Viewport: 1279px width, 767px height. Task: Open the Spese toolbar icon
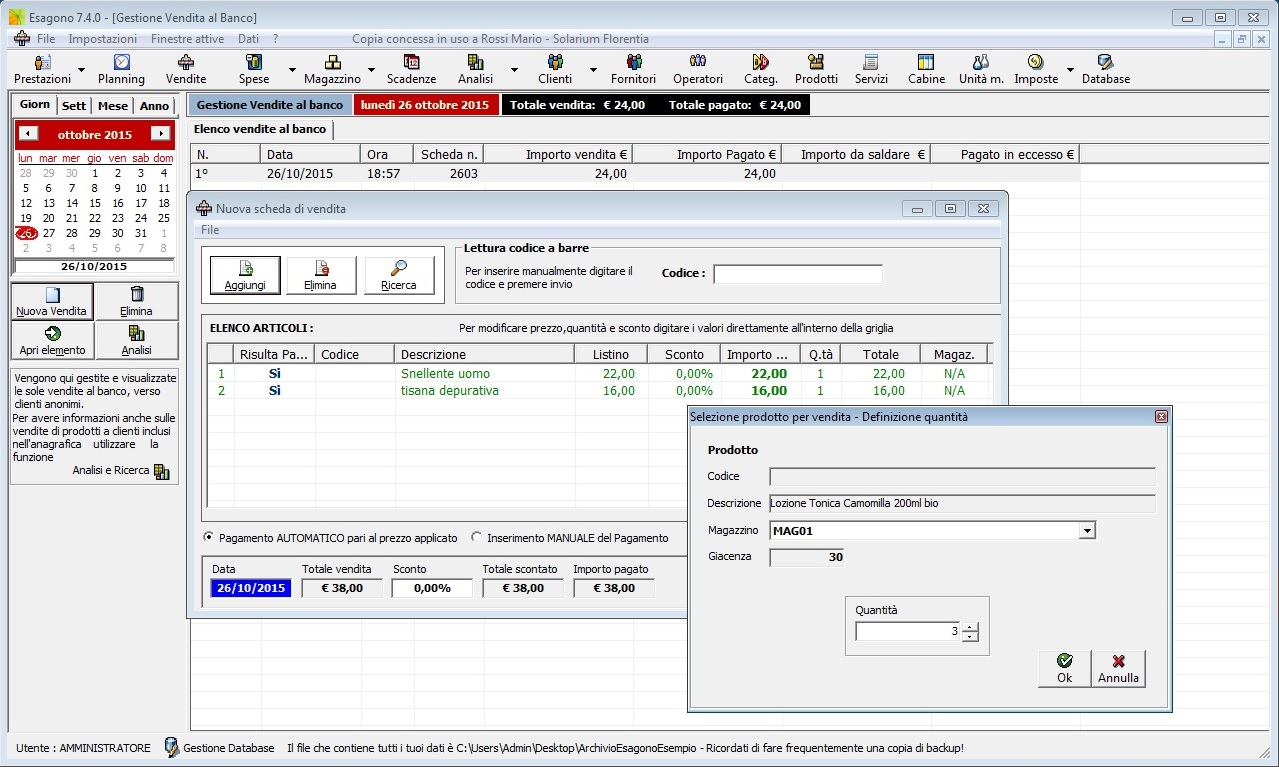click(254, 70)
